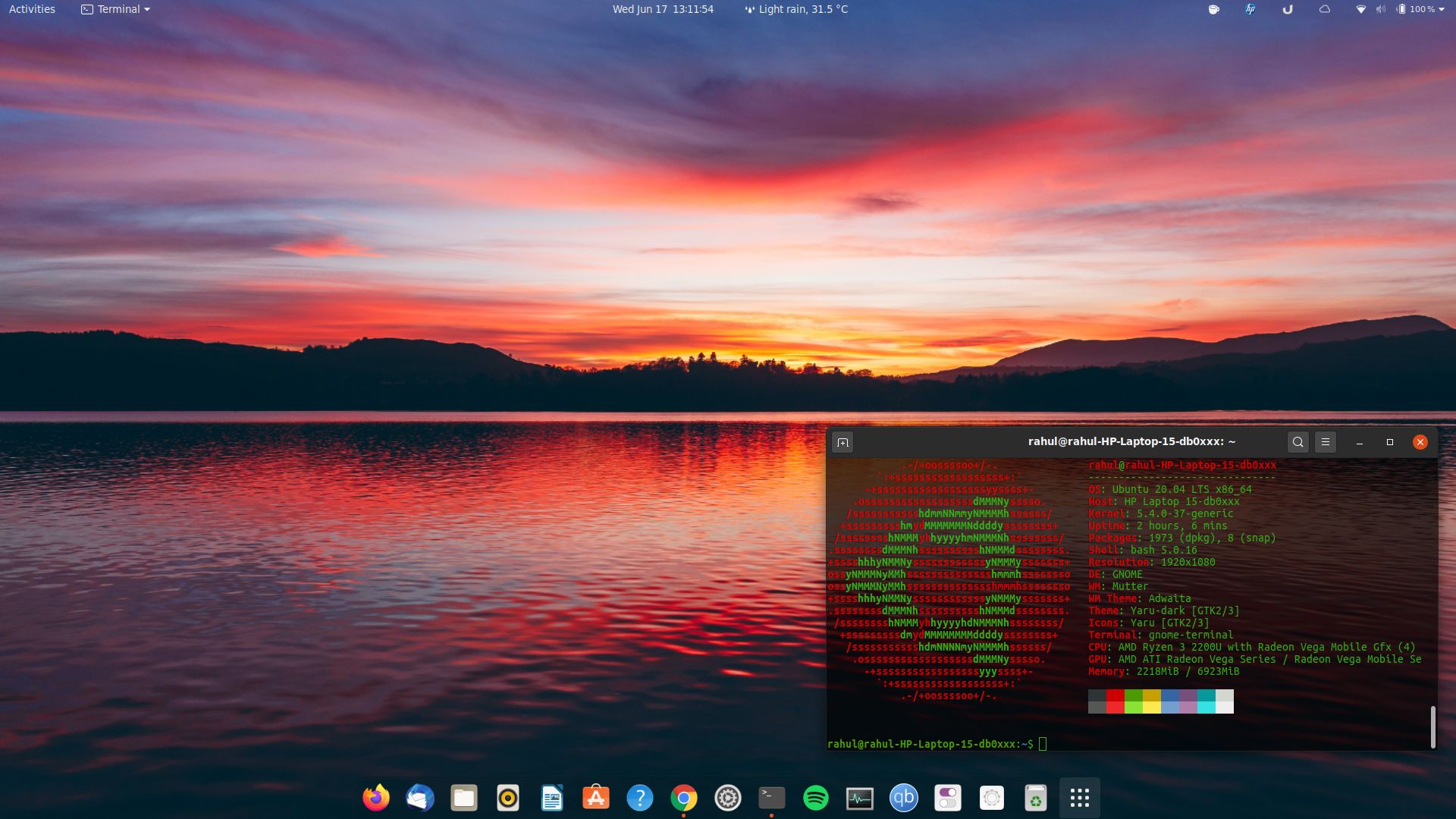This screenshot has height=819, width=1456.
Task: Launch Thunderbird mail client
Action: (420, 798)
